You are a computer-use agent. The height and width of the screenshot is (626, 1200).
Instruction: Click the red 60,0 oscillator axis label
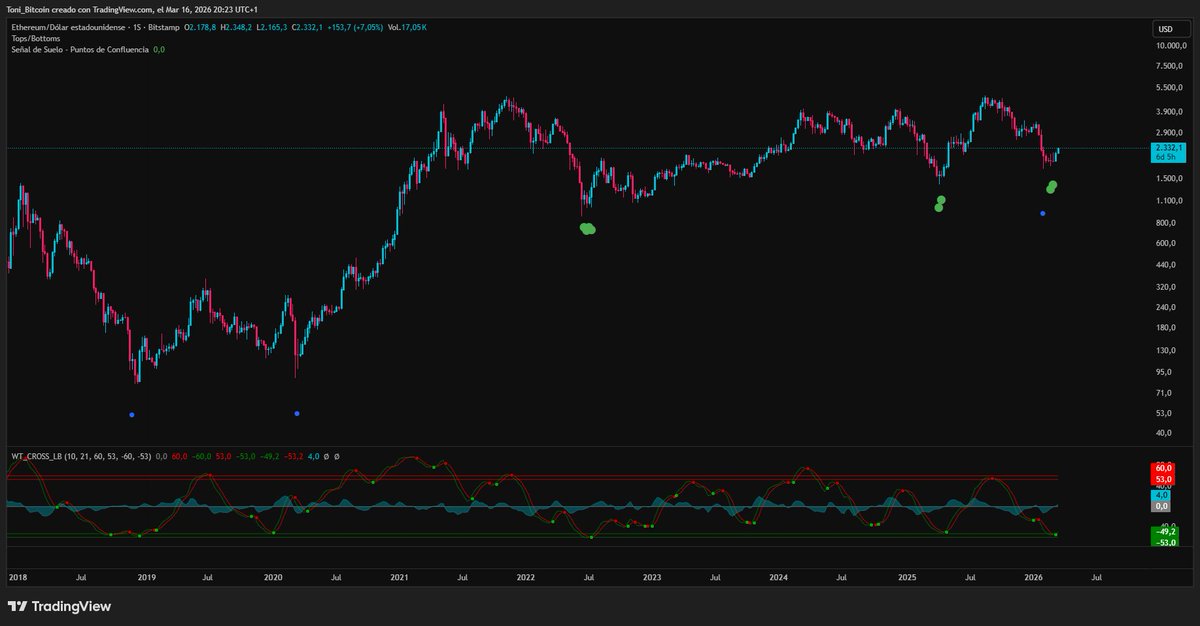pyautogui.click(x=1165, y=469)
